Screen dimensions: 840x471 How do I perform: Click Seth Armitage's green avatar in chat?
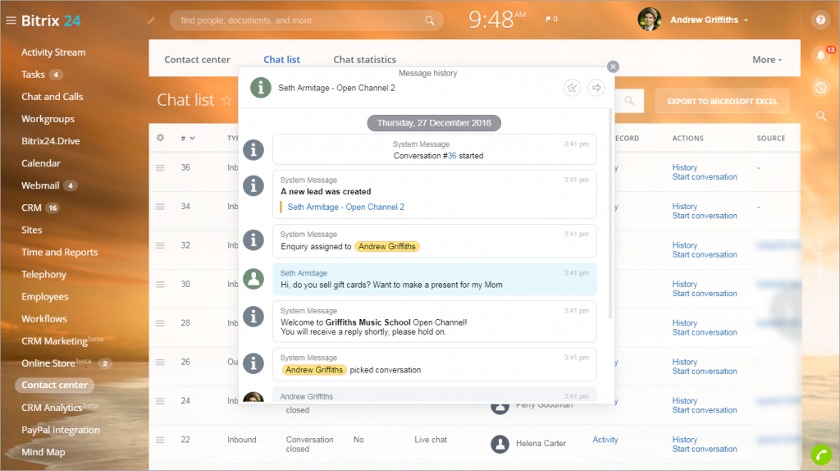253,279
